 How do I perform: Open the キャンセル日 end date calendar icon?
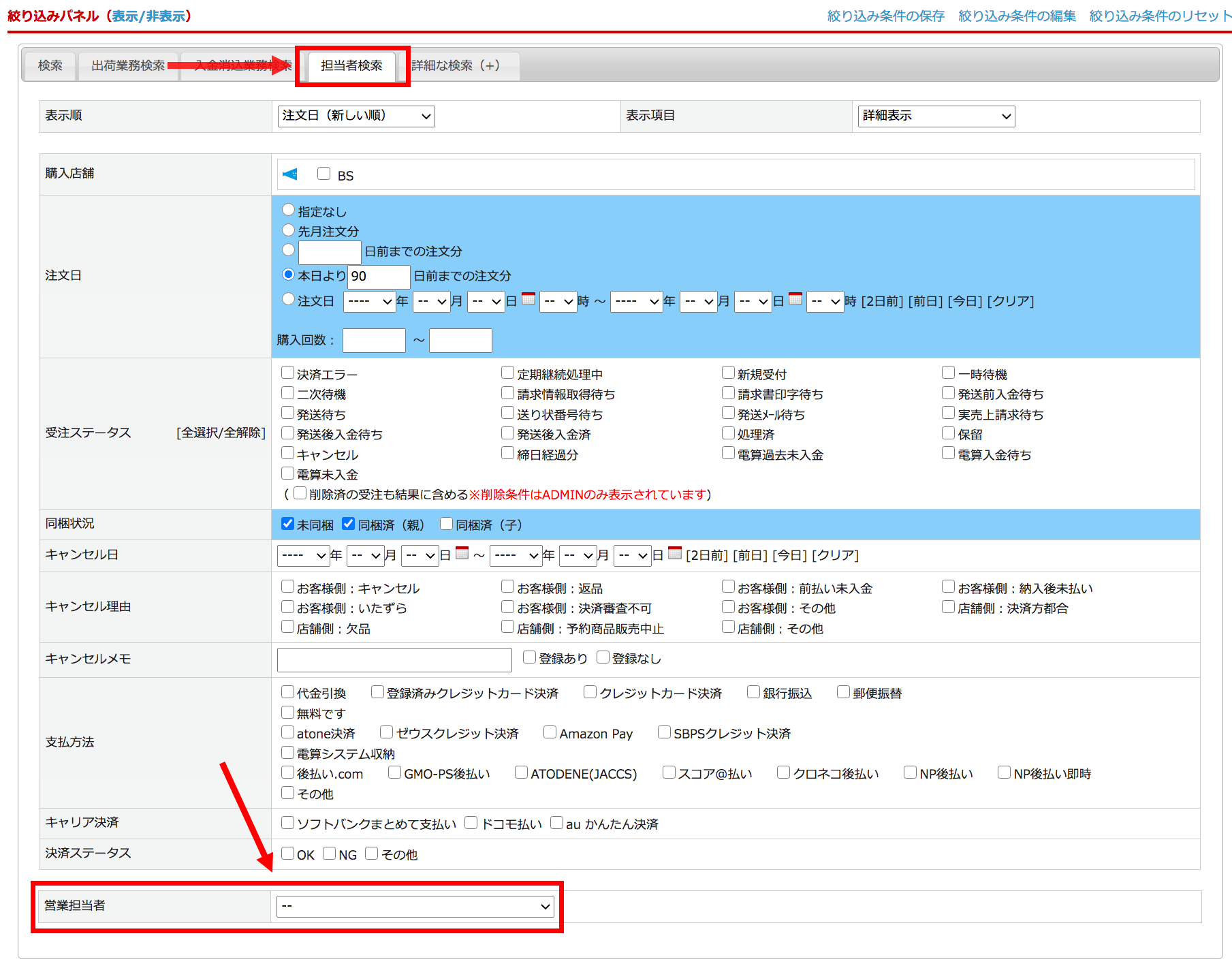[675, 553]
